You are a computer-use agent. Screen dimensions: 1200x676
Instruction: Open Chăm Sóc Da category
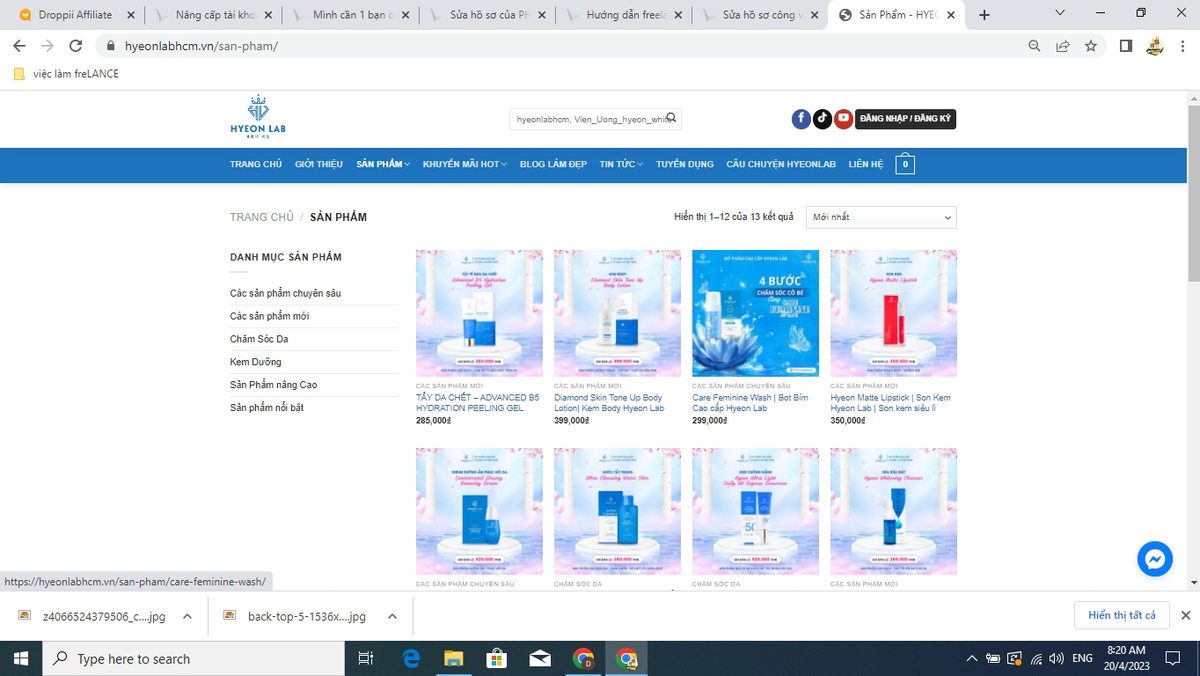point(259,339)
